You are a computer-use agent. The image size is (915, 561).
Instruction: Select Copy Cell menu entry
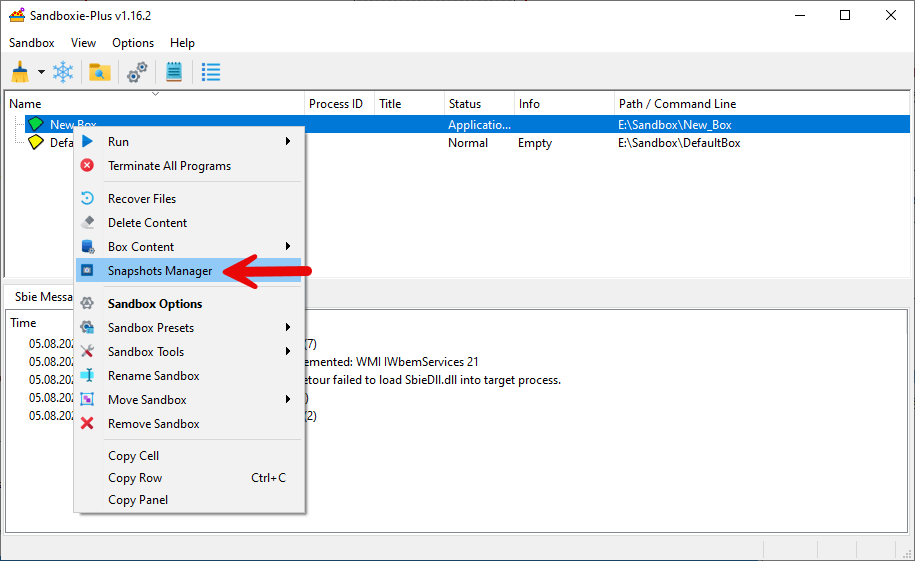(188, 455)
